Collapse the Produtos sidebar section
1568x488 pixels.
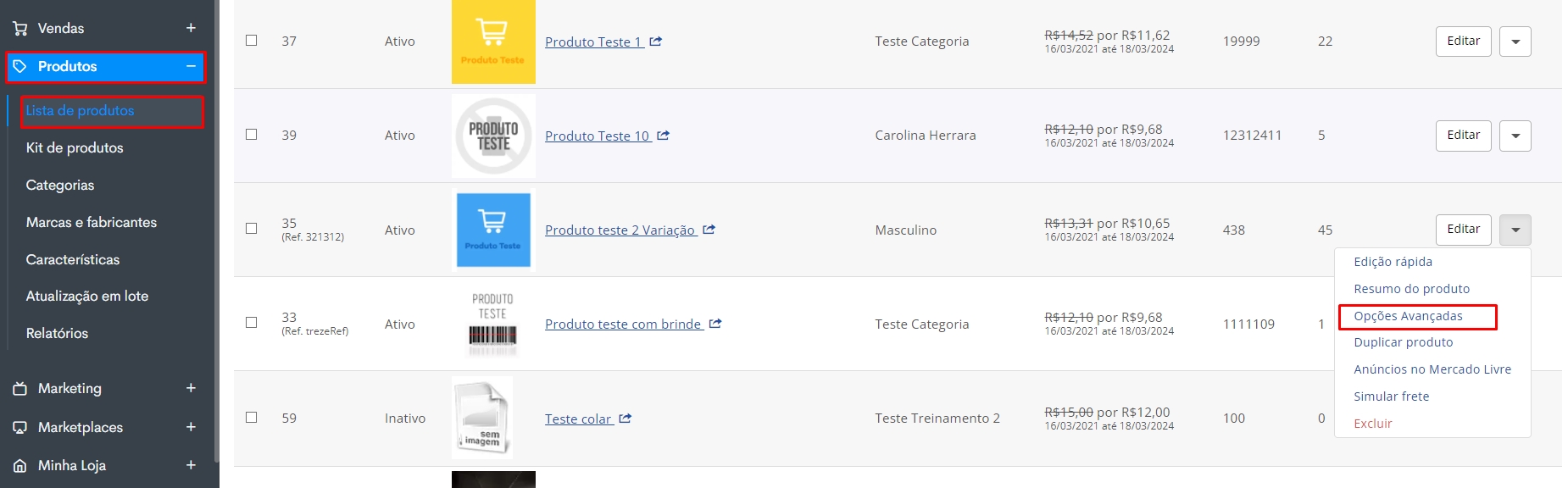191,66
